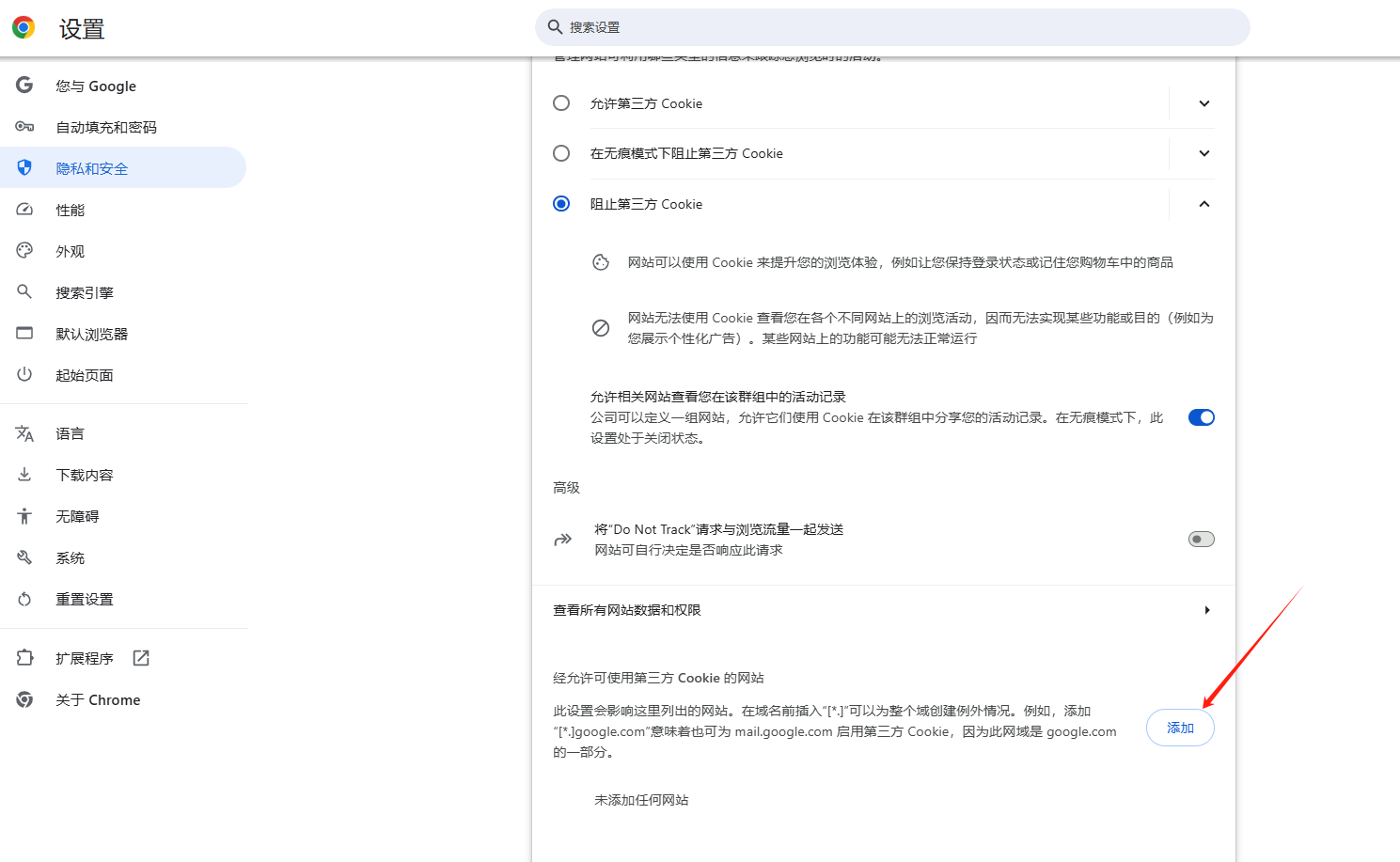Click 将"Do Not Track"请求与浏览流量一起发送 label
This screenshot has height=862, width=1400.
point(718,529)
